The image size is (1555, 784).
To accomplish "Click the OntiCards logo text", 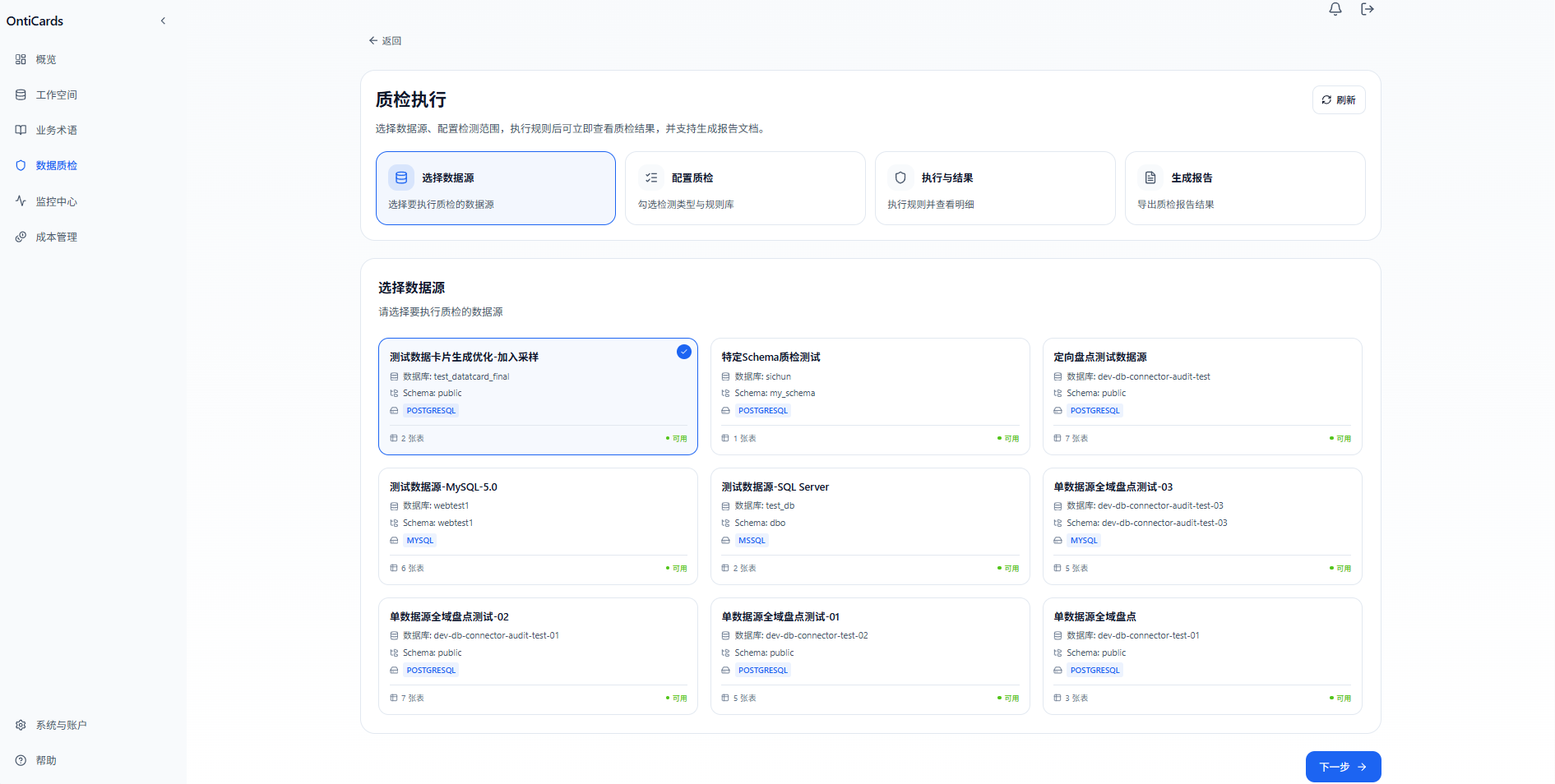I will [35, 21].
